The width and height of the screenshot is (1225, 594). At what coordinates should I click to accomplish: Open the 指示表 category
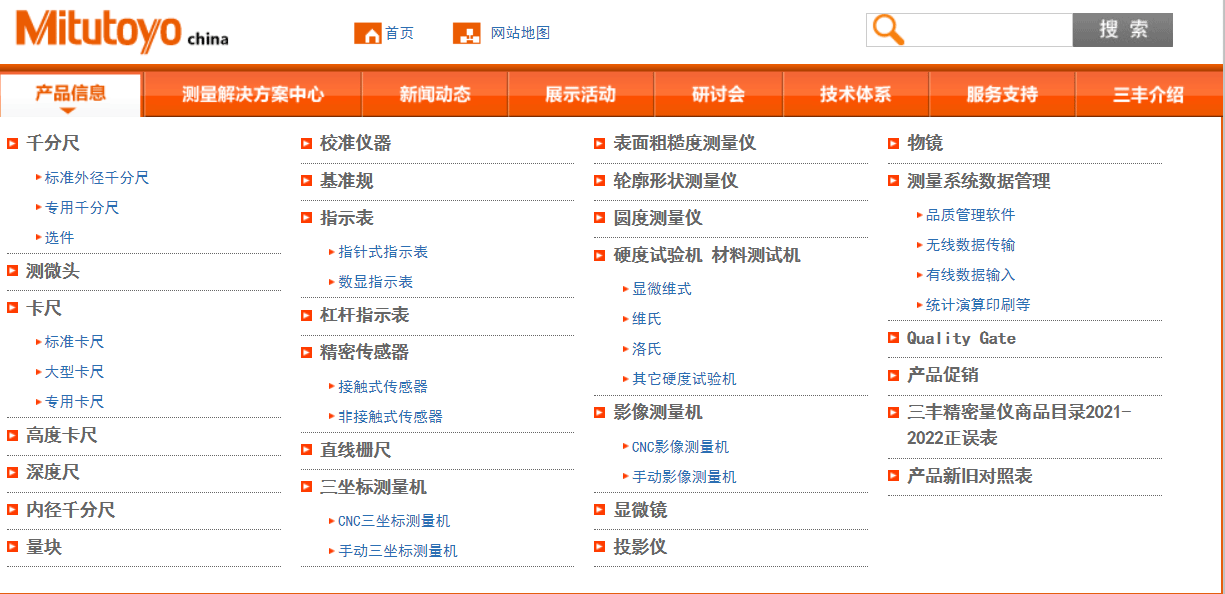pyautogui.click(x=347, y=218)
